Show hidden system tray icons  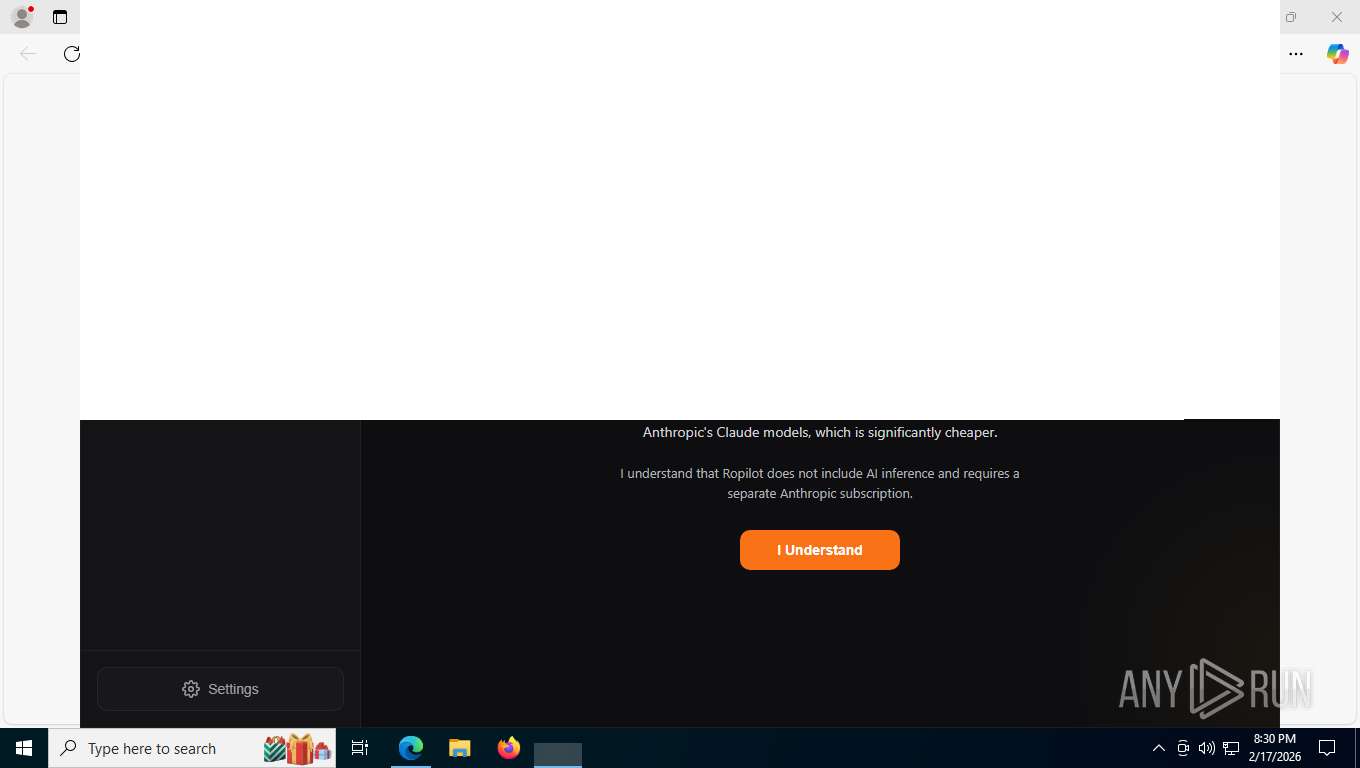click(x=1159, y=748)
